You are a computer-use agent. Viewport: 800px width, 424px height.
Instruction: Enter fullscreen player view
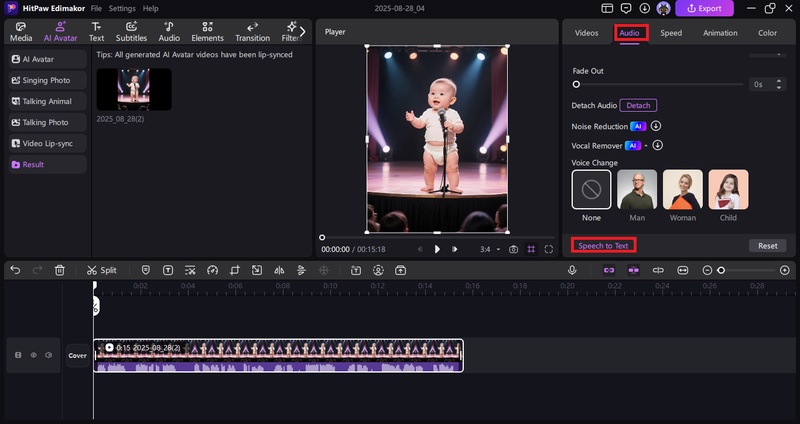click(548, 249)
